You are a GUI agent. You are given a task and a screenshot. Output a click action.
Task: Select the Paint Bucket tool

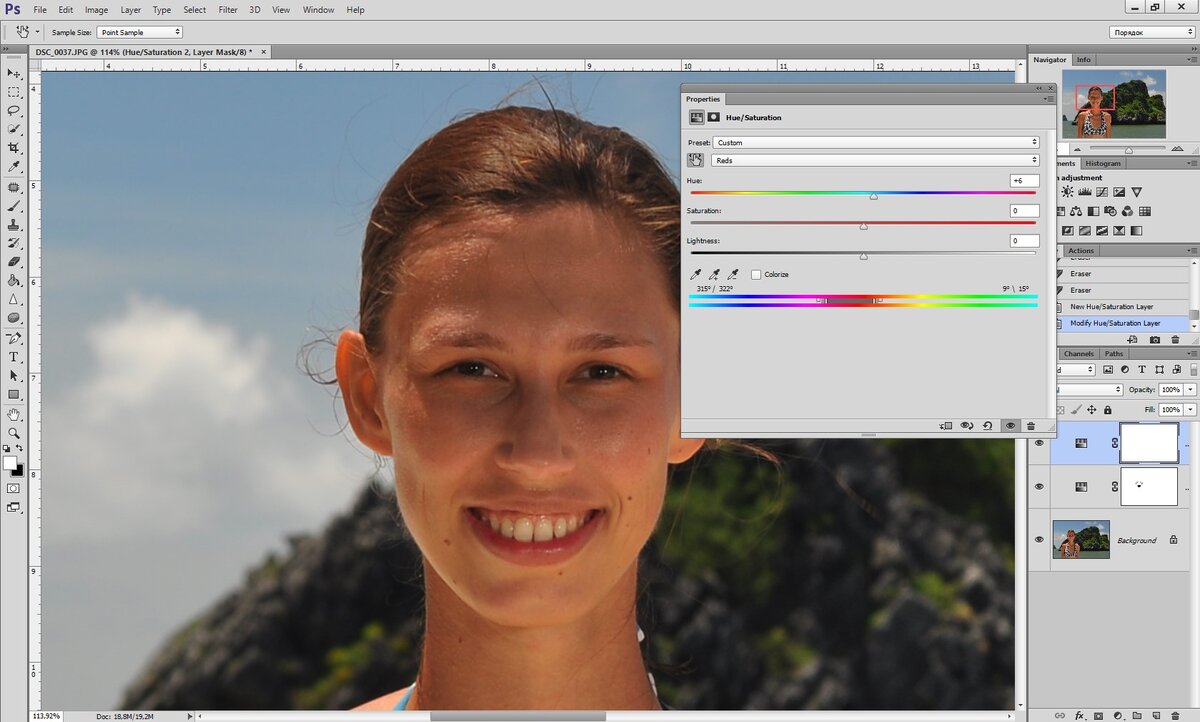click(x=14, y=281)
